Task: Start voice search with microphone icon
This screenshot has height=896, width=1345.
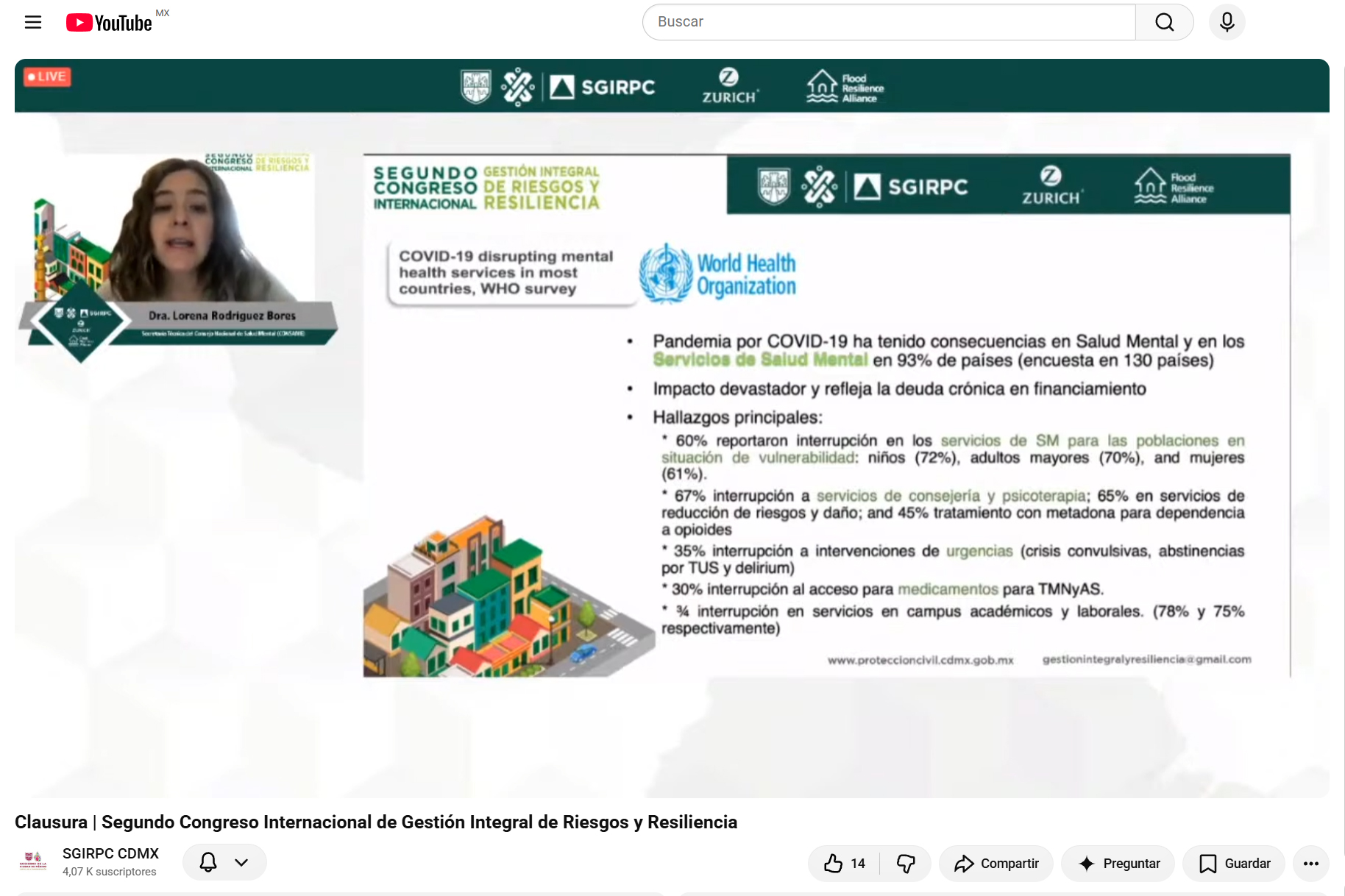Action: pyautogui.click(x=1227, y=22)
